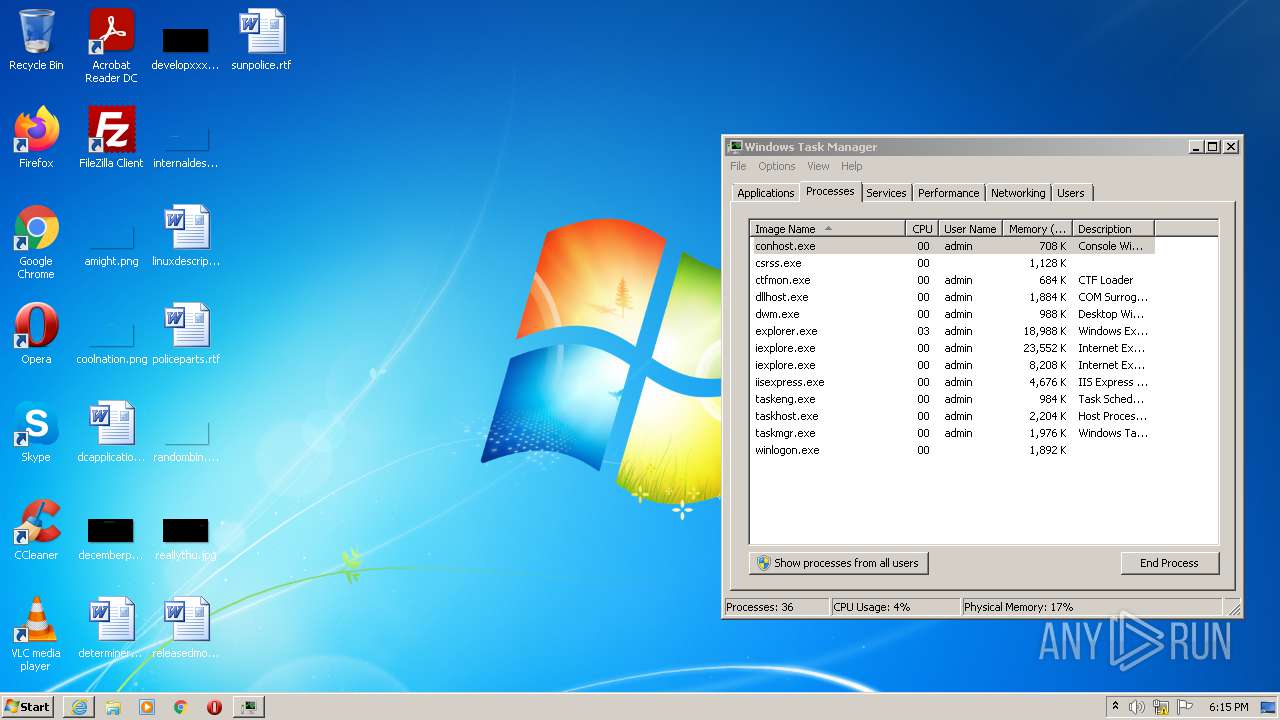
Task: Open the View menu in Task Manager
Action: 818,166
